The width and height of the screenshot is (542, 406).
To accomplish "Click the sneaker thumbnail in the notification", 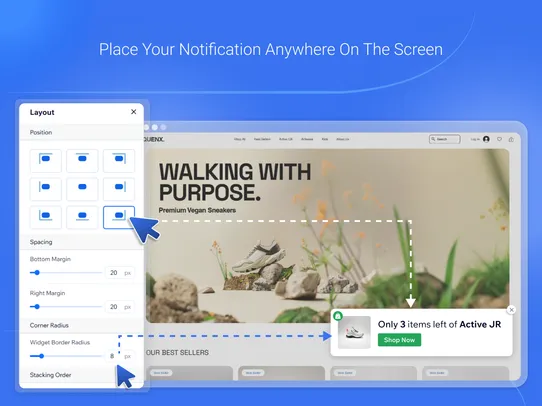I will coord(354,332).
